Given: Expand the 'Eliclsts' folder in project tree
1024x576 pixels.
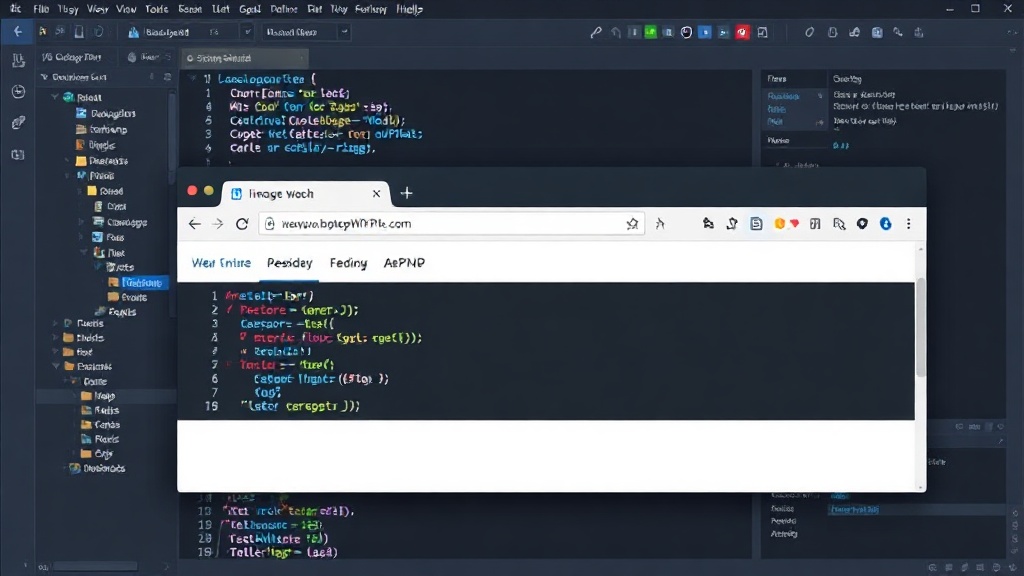Looking at the screenshot, I should [56, 338].
